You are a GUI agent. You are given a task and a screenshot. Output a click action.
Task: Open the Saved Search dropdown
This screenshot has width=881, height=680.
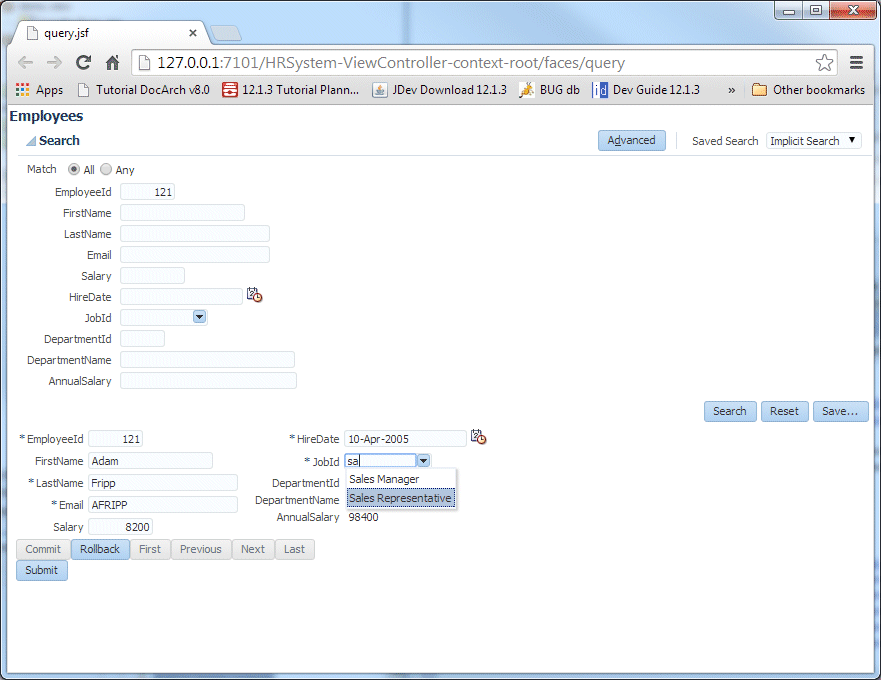[x=814, y=140]
